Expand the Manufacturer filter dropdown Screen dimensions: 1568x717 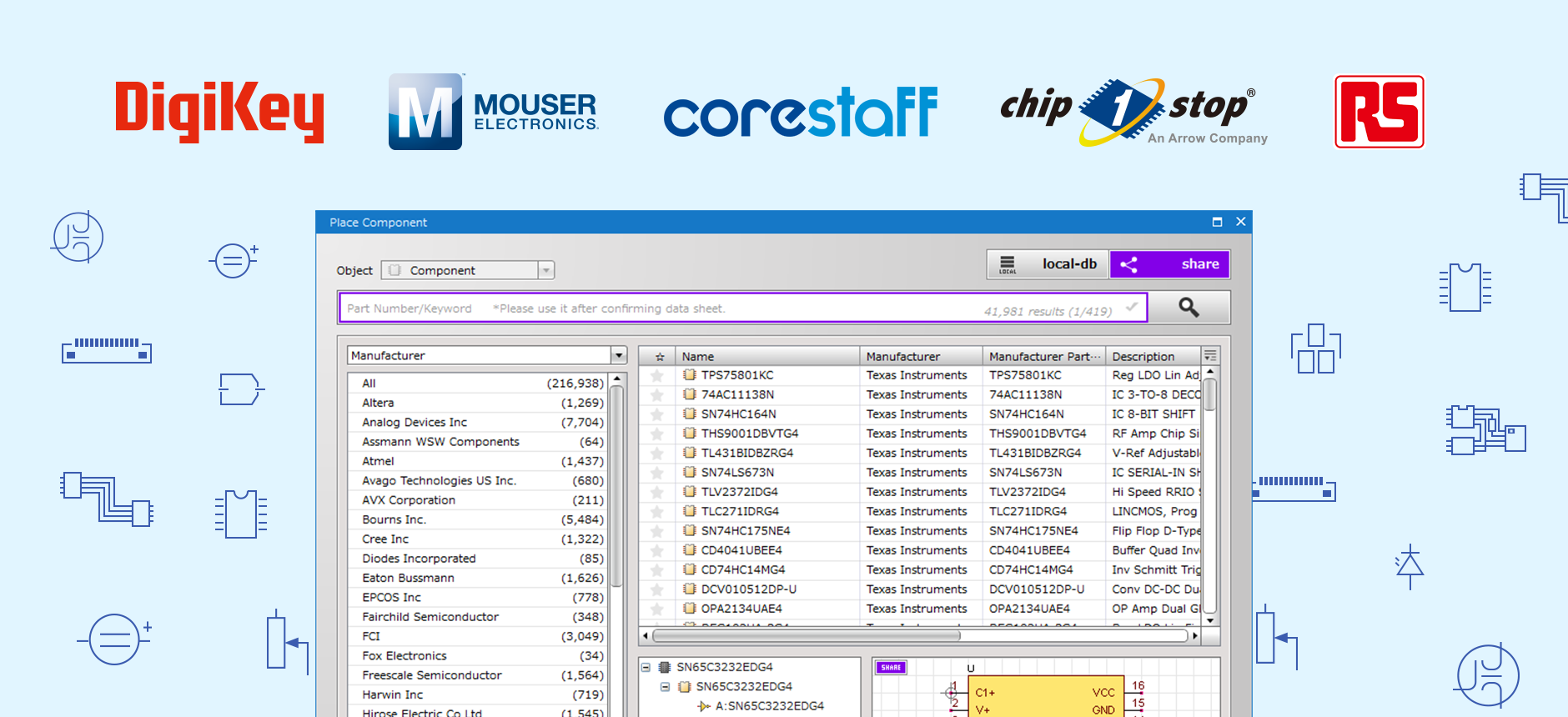[x=618, y=356]
